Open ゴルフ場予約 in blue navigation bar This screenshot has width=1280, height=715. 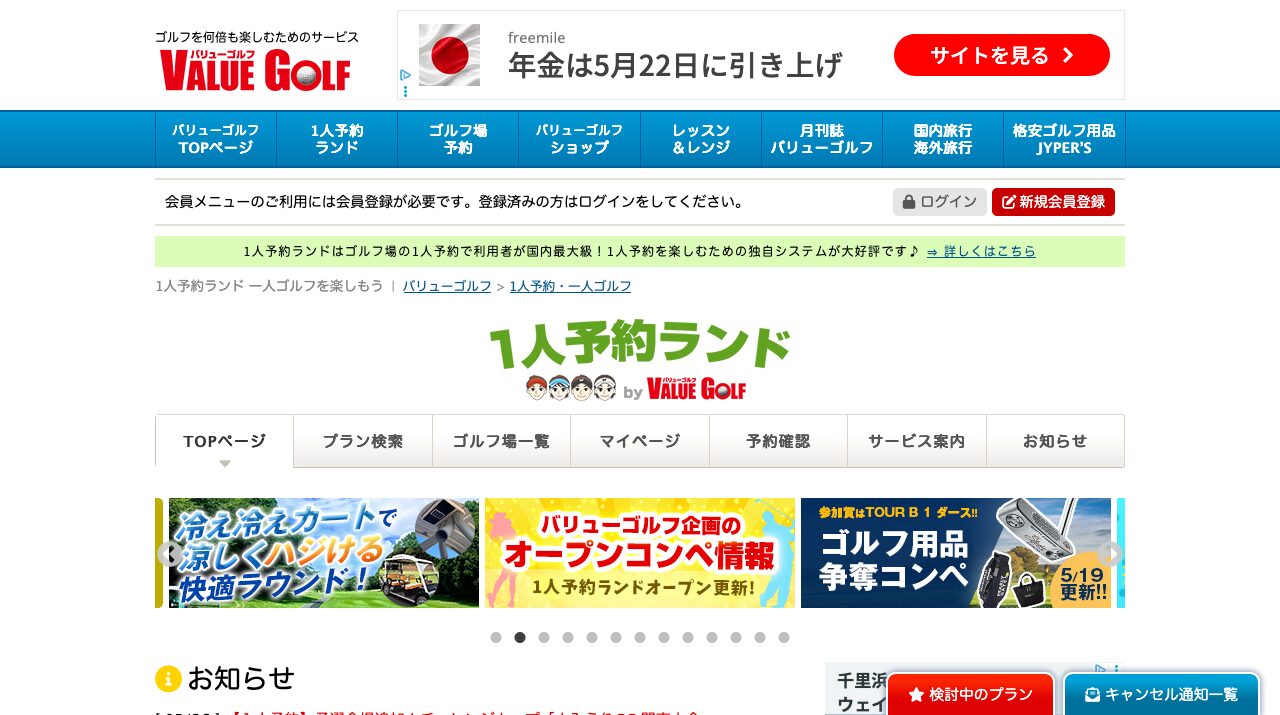458,139
